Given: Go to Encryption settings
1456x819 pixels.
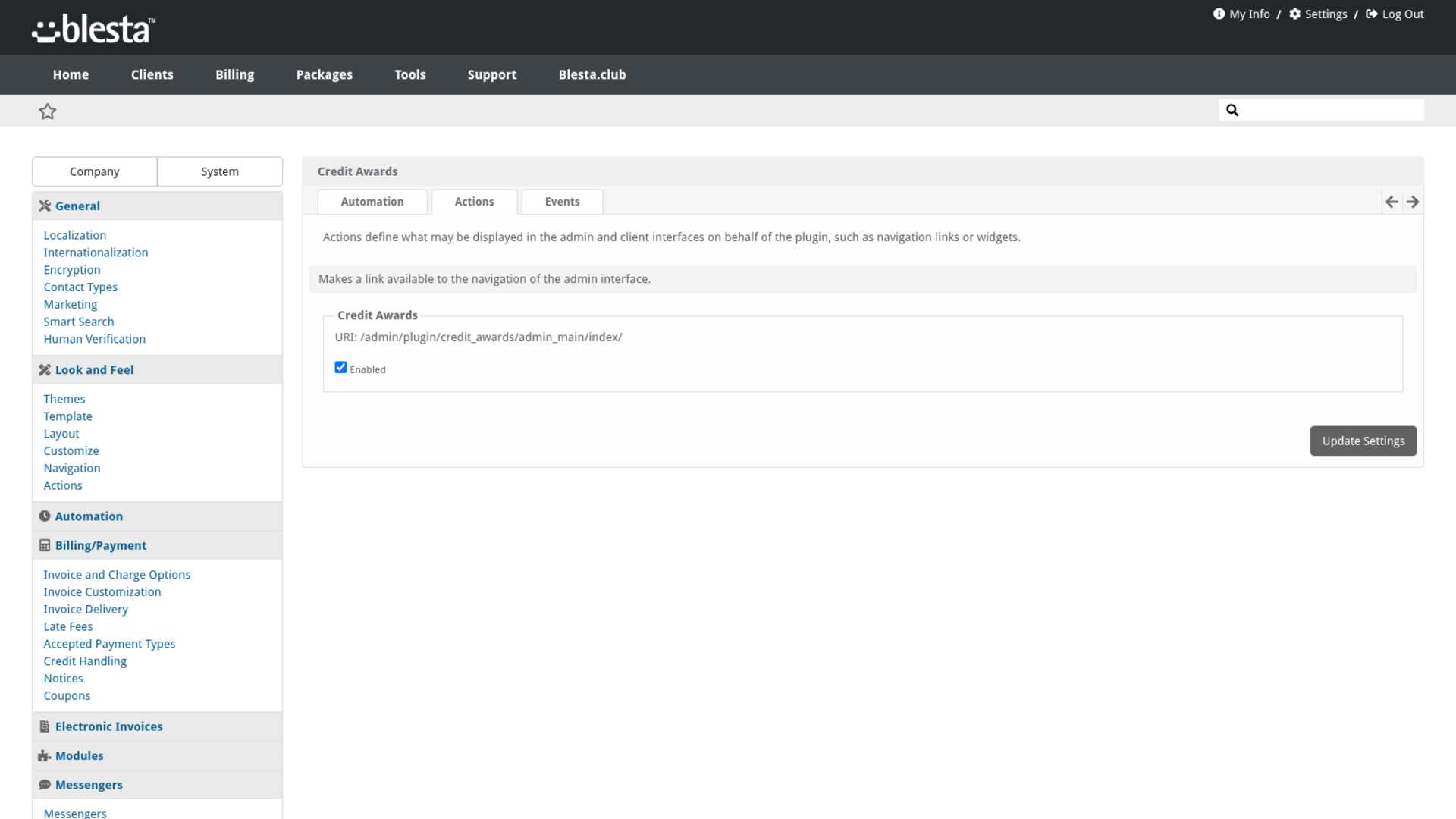Looking at the screenshot, I should pos(72,270).
